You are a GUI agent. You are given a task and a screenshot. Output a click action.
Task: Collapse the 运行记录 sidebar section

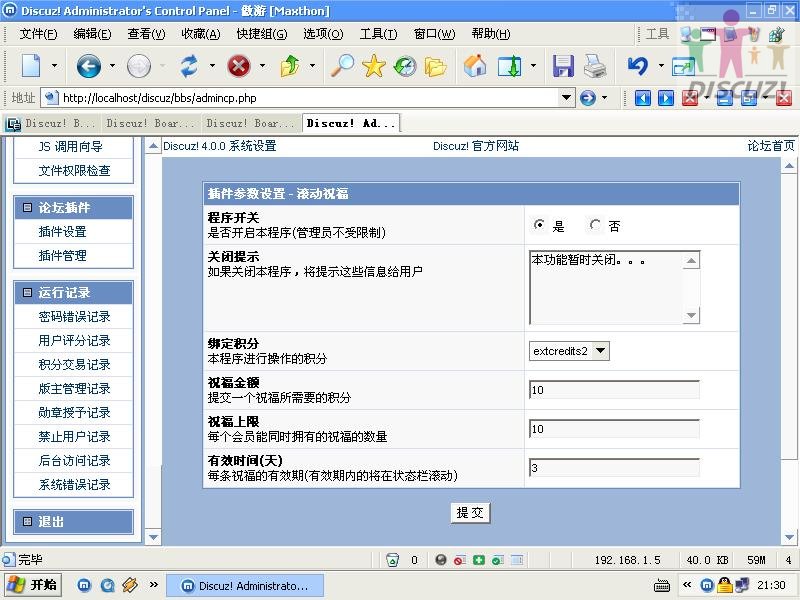(x=28, y=292)
